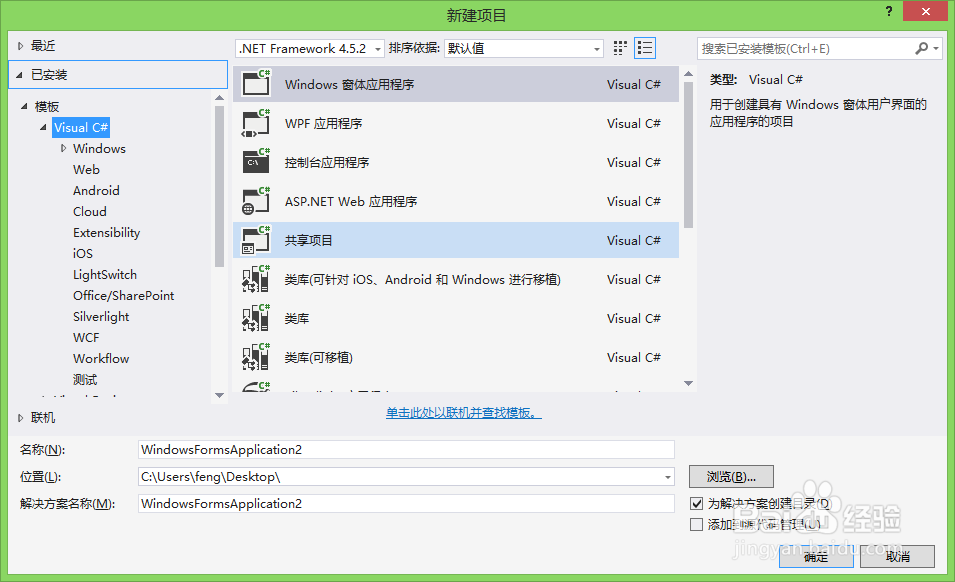This screenshot has width=955, height=582.
Task: Click the portable iOS/Android 类库 icon
Action: (256, 279)
